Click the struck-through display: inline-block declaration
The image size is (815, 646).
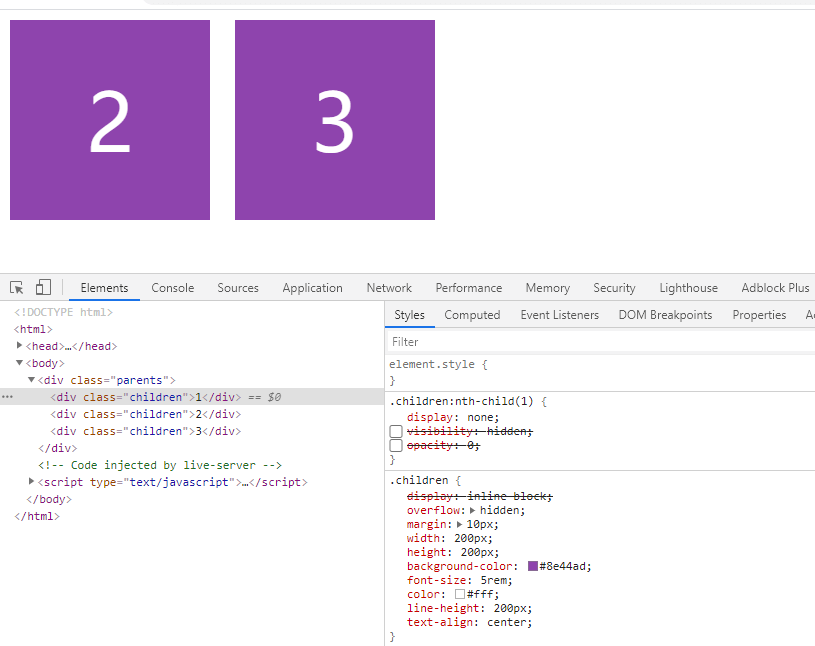[x=480, y=496]
